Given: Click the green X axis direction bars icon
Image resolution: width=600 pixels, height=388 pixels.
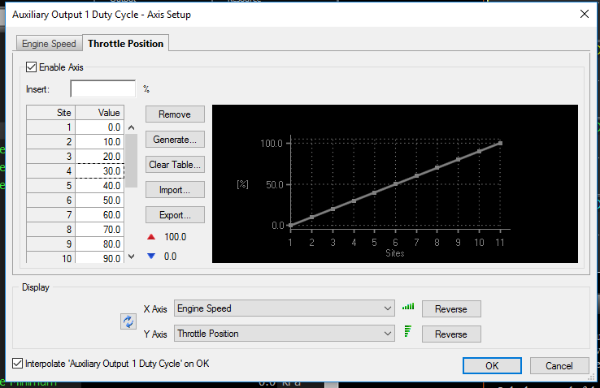Looking at the screenshot, I should pos(408,306).
